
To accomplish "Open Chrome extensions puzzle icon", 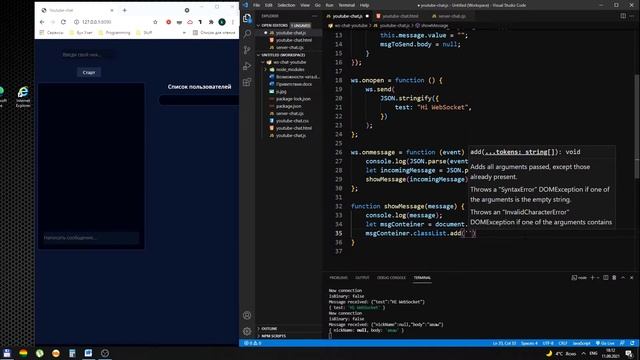I will point(211,22).
